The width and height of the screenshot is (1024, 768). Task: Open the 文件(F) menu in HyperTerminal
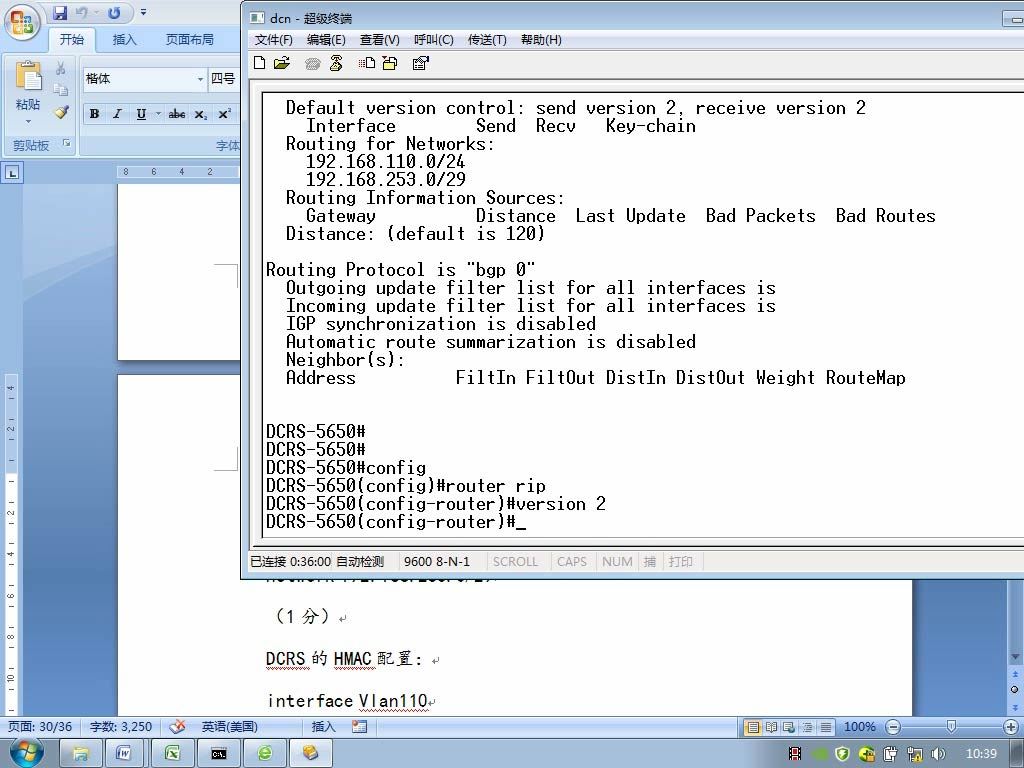pyautogui.click(x=274, y=40)
